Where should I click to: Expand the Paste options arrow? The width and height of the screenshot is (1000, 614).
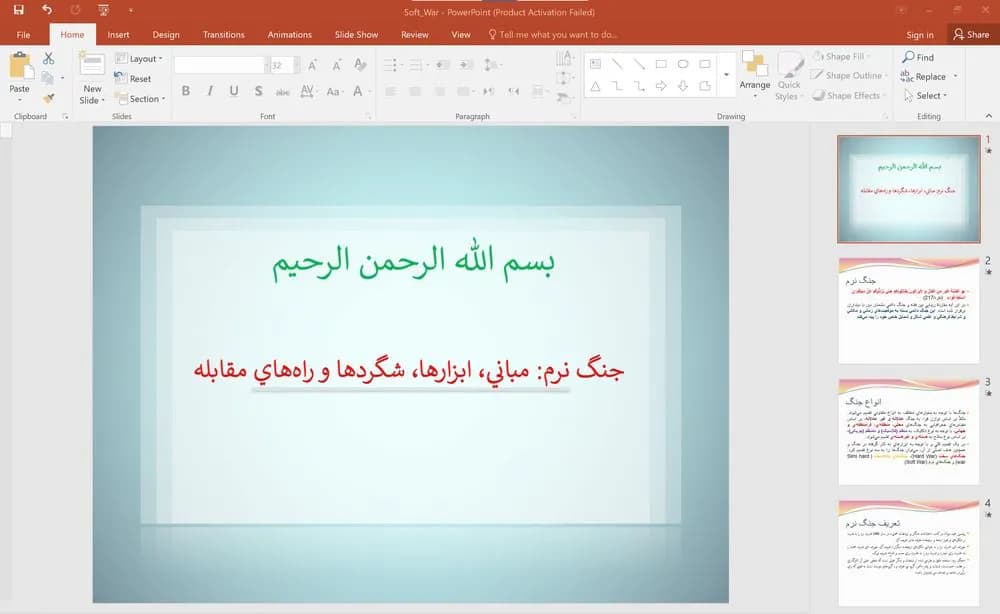19,100
